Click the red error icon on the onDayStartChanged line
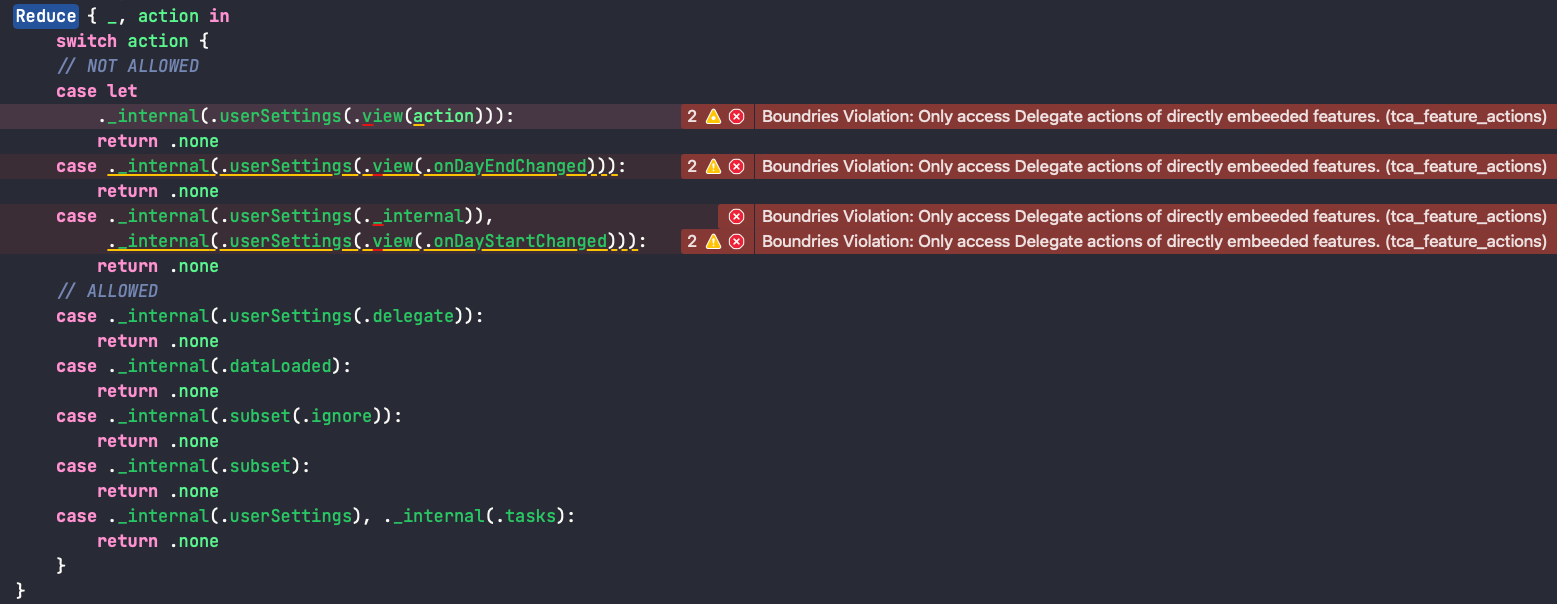Screen dimensions: 1557x604 736,241
